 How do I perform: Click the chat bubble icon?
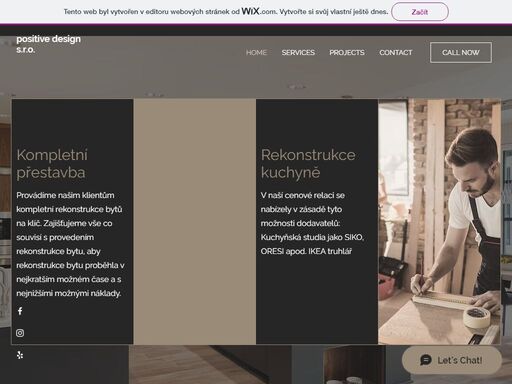(426, 360)
